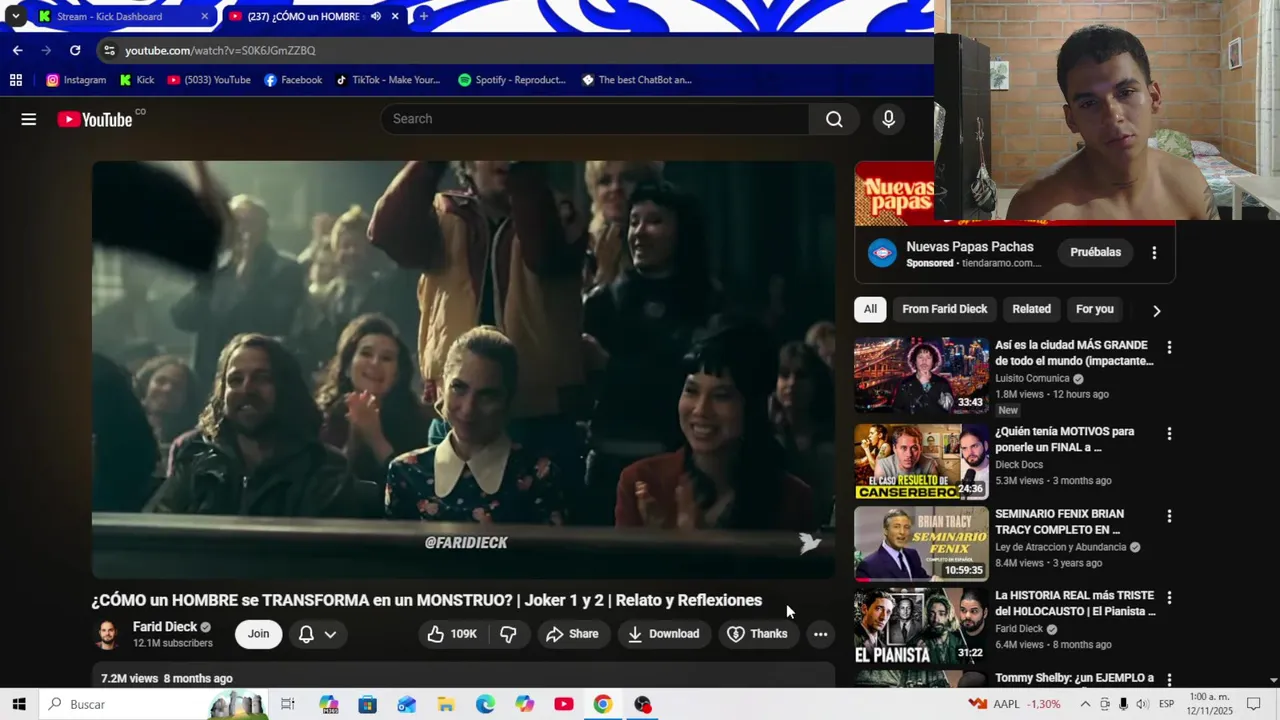This screenshot has height=720, width=1280.
Task: Open Farid Dieck channel avatar
Action: coord(107,634)
